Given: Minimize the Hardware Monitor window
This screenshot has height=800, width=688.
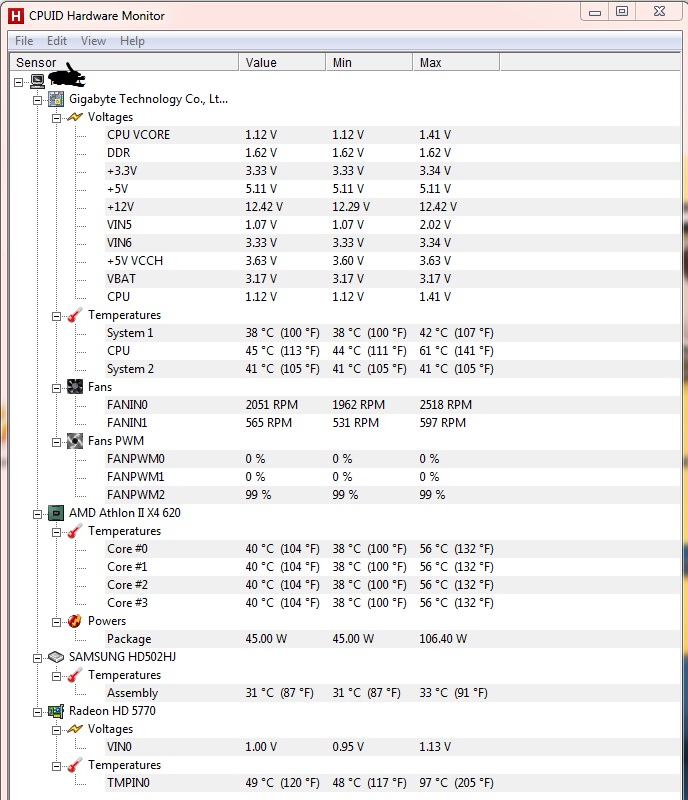Looking at the screenshot, I should point(595,12).
